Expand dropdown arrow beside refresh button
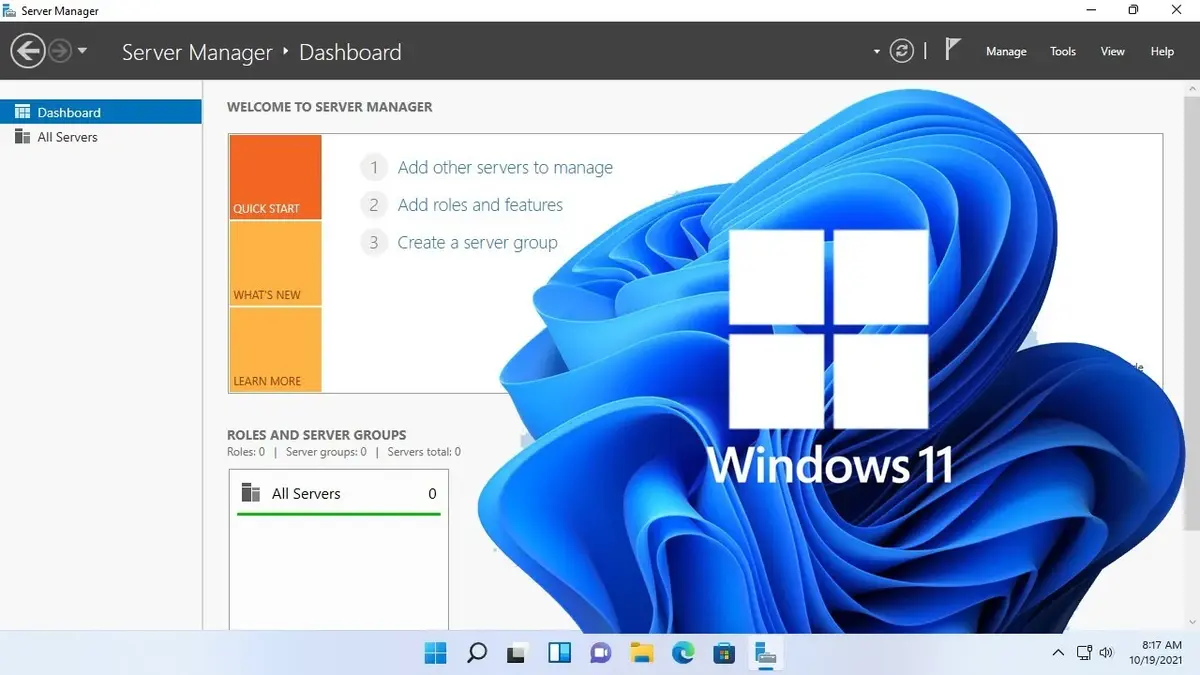This screenshot has height=675, width=1200. (877, 52)
